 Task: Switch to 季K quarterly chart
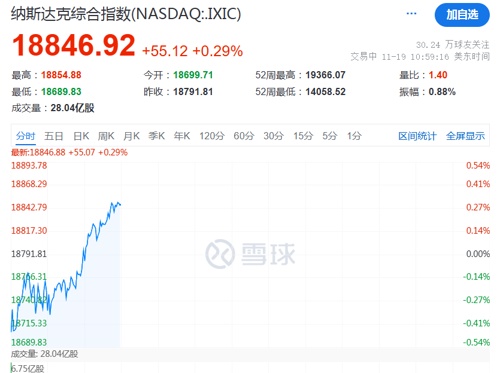(157, 136)
